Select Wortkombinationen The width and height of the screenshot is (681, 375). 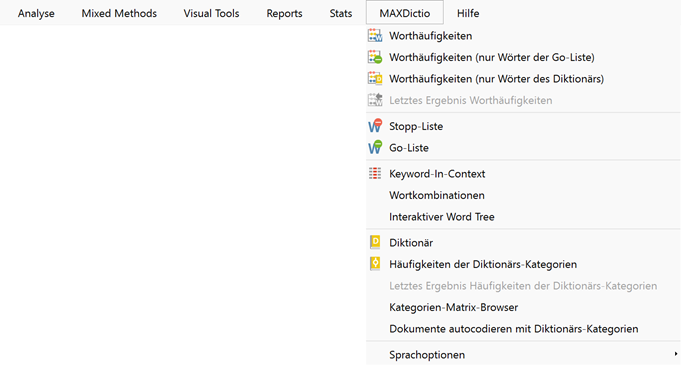coord(436,195)
